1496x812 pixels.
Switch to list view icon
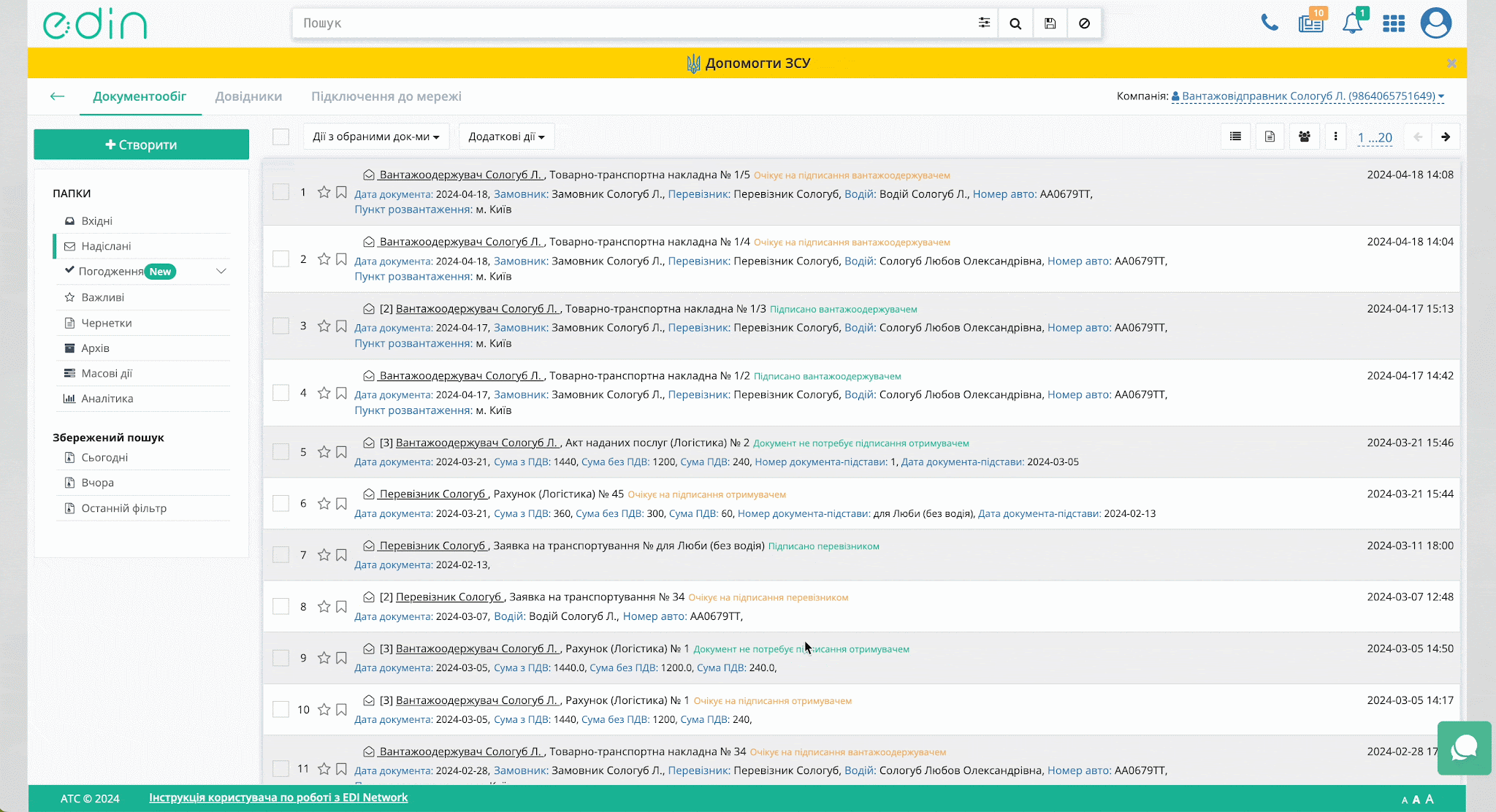pos(1235,137)
